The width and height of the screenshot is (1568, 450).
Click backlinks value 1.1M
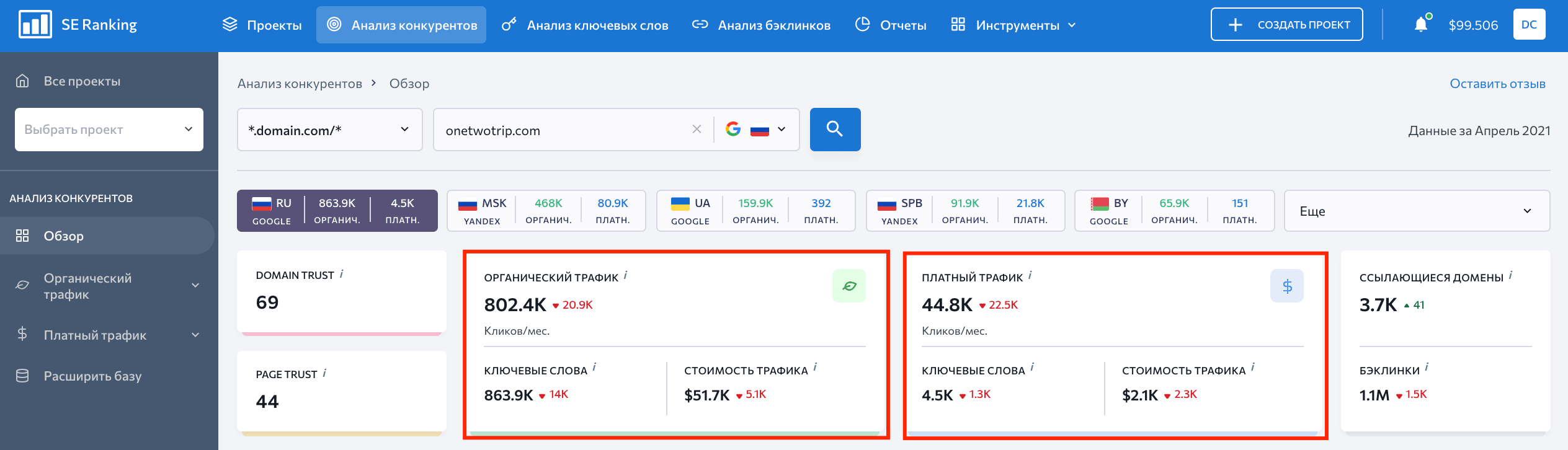(1374, 395)
